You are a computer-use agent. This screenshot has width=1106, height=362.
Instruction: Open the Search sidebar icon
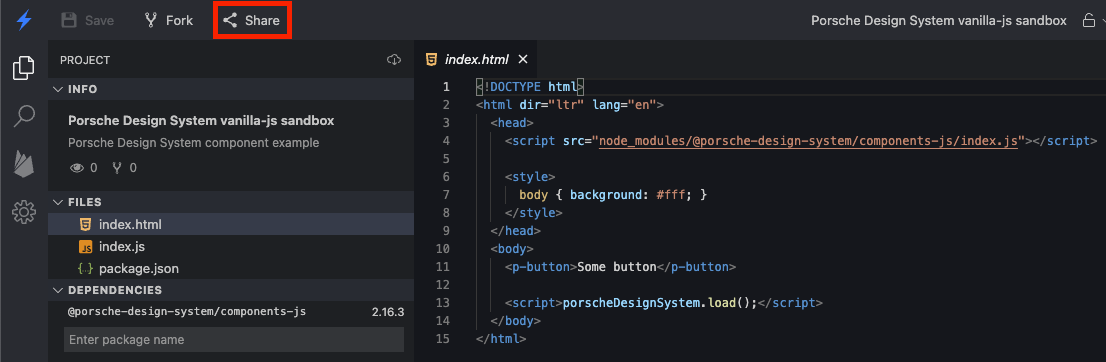pos(23,116)
